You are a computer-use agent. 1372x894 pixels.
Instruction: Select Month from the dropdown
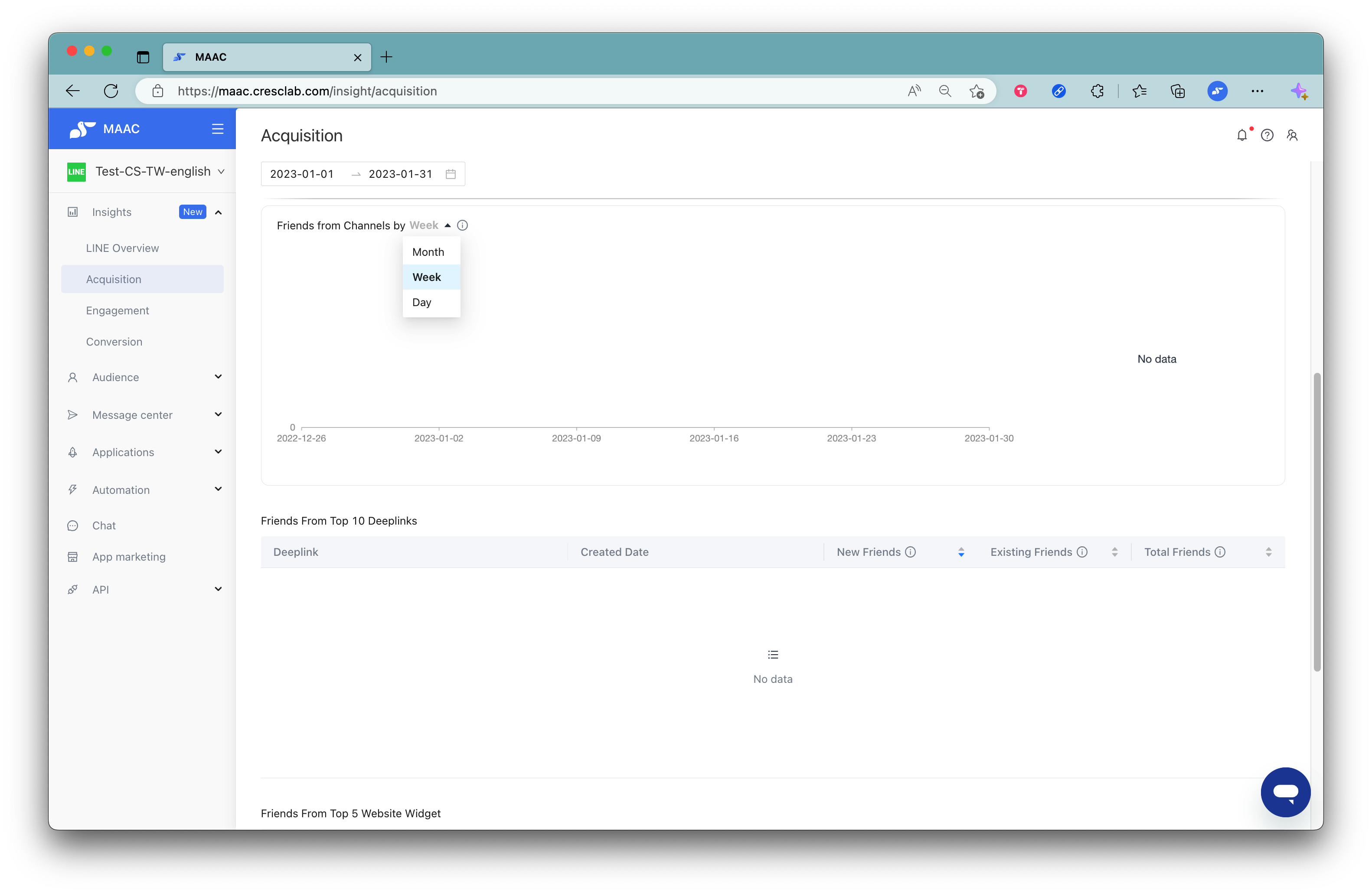pyautogui.click(x=431, y=252)
